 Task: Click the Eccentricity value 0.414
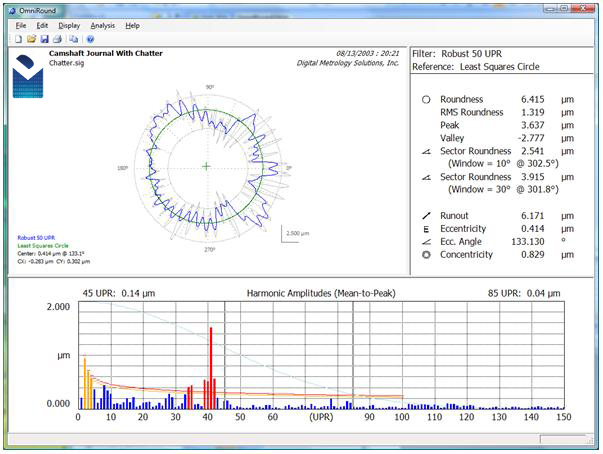(x=533, y=229)
